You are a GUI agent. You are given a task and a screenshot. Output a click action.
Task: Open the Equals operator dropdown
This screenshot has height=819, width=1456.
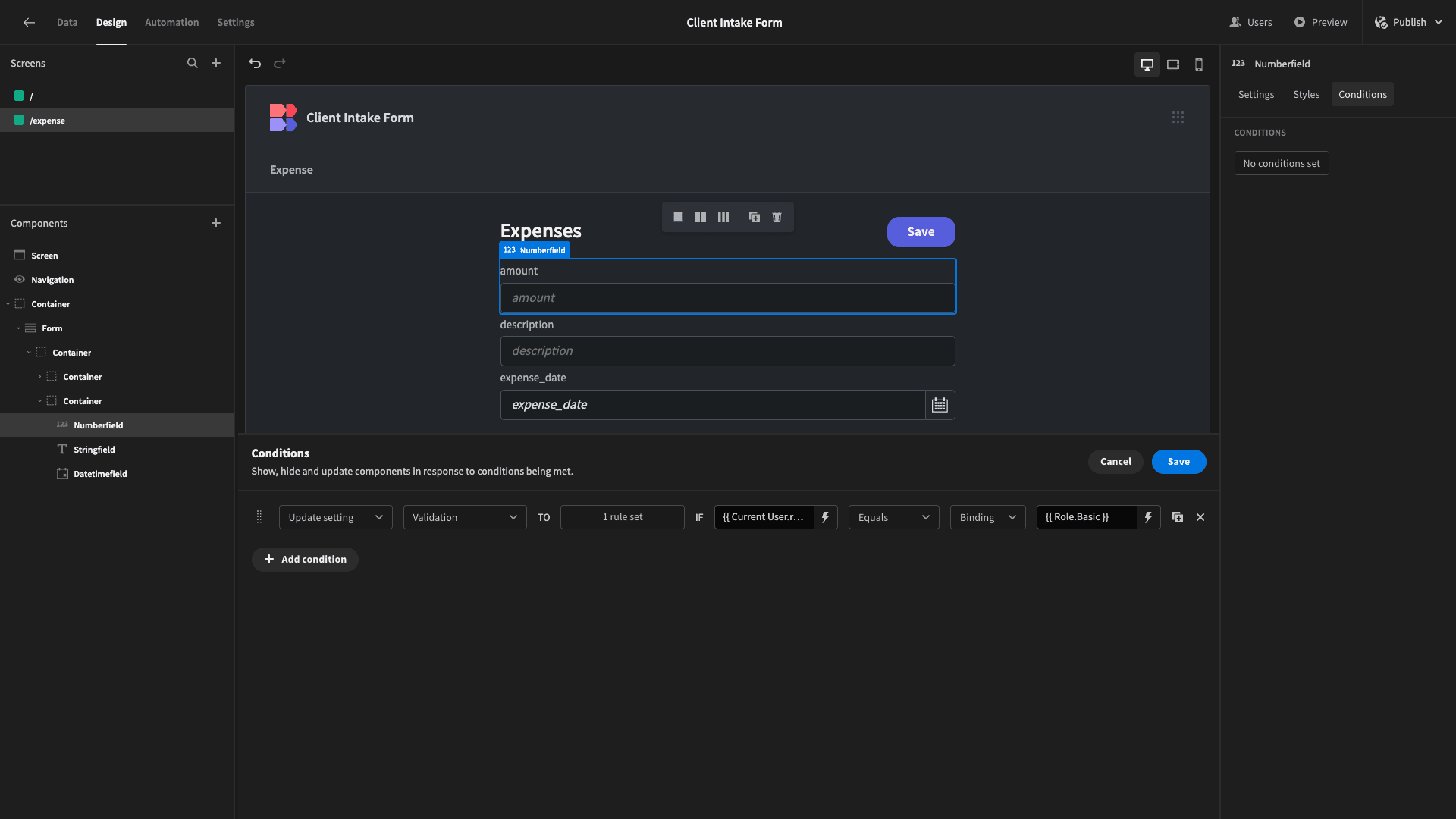point(894,517)
